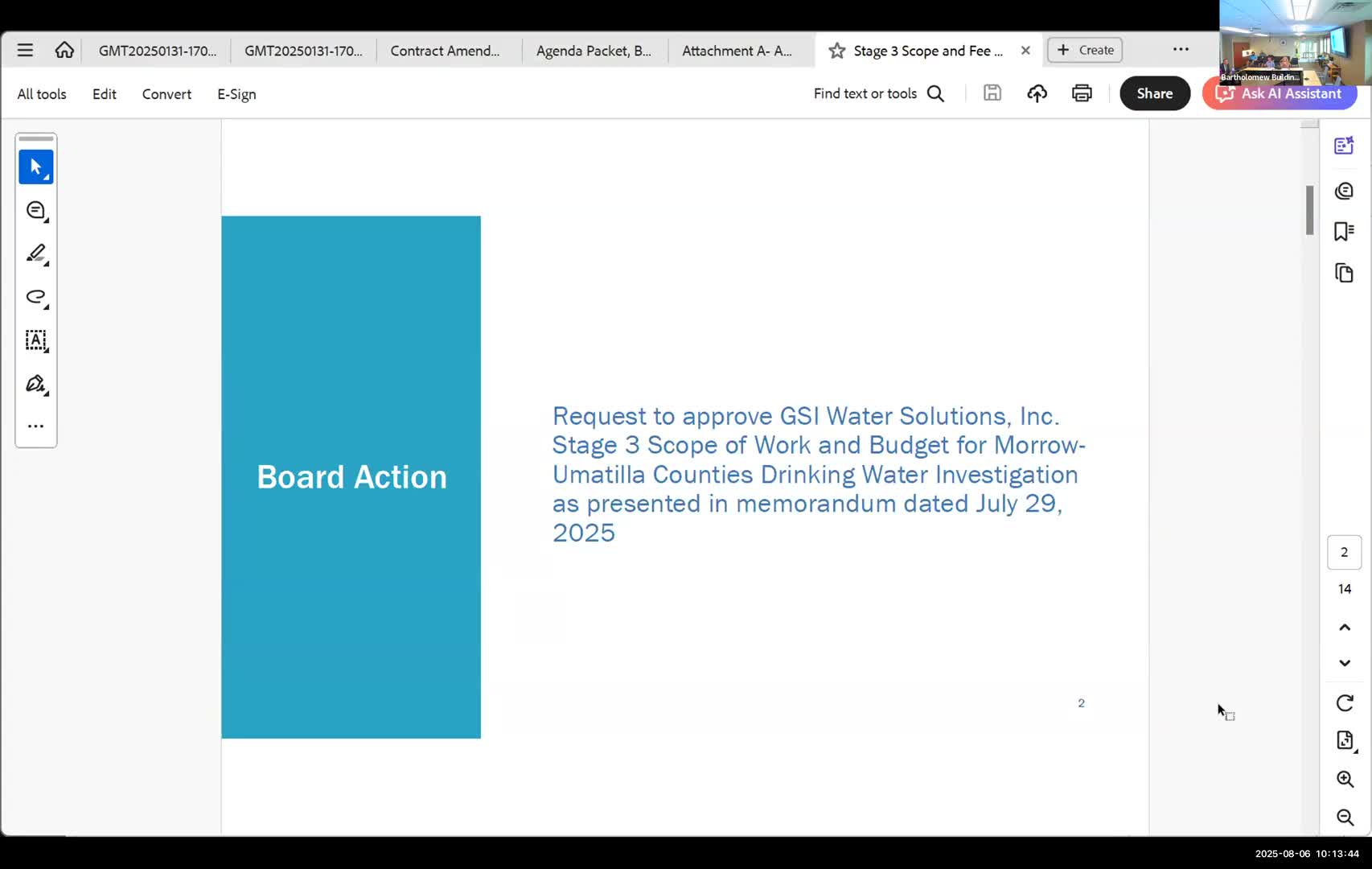This screenshot has height=869, width=1372.
Task: Select the Highlight pen tool
Action: coord(36,254)
